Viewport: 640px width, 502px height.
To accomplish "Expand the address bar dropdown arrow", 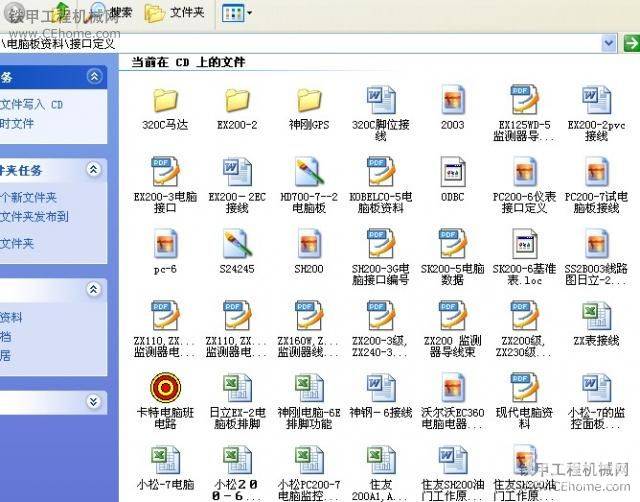I will click(609, 43).
